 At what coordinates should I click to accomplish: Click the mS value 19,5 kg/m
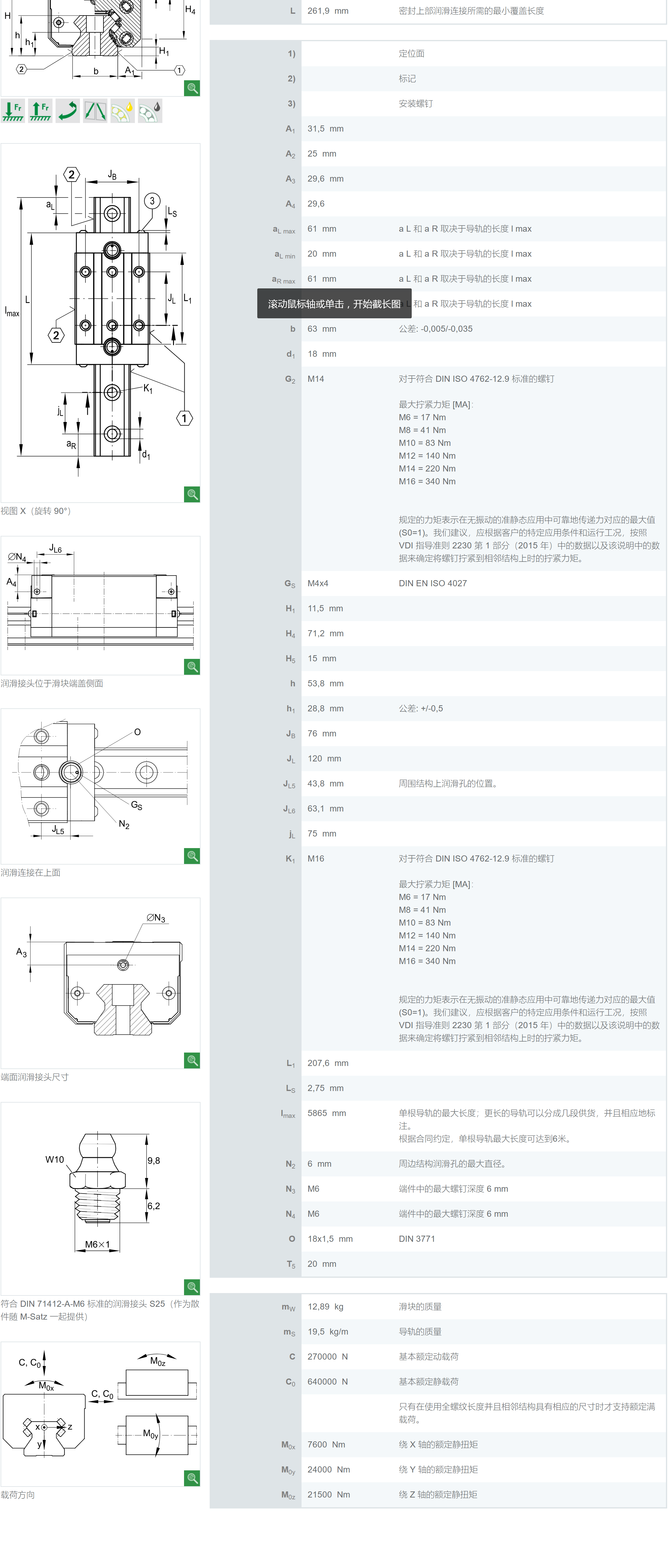coord(328,1332)
